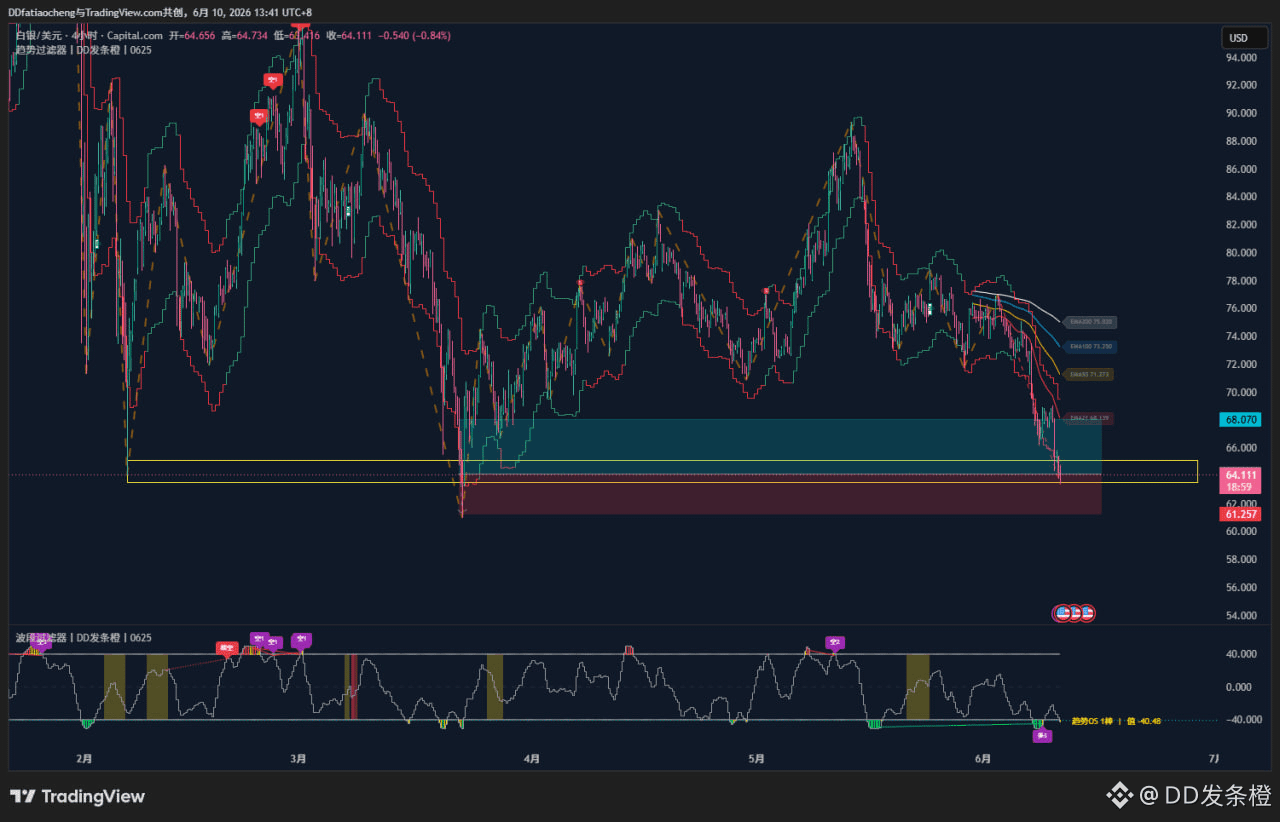Click the snapshot date 6月 10, 2026 13:41 UTC+8
This screenshot has height=822, width=1280.
coord(254,11)
